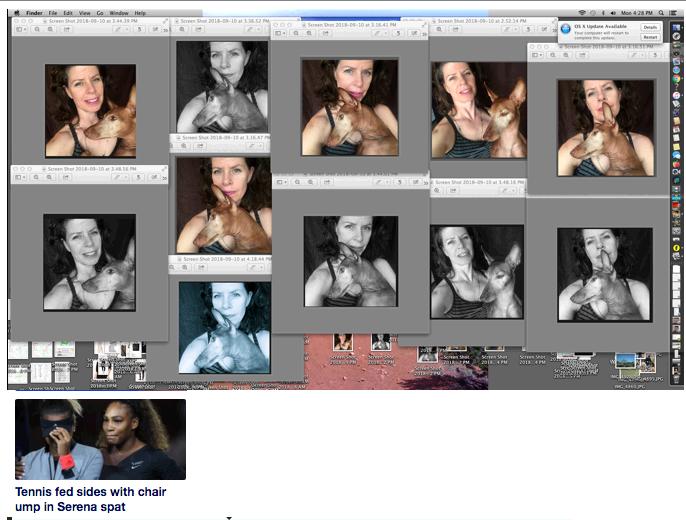
Task: Click Restart on the OS X Update notification
Action: (x=650, y=37)
